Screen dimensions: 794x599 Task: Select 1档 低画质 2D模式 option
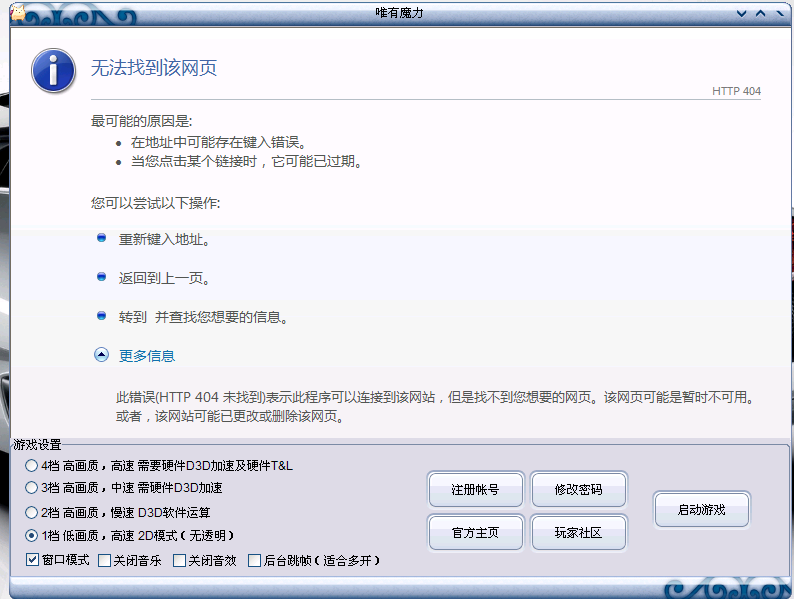(x=33, y=535)
